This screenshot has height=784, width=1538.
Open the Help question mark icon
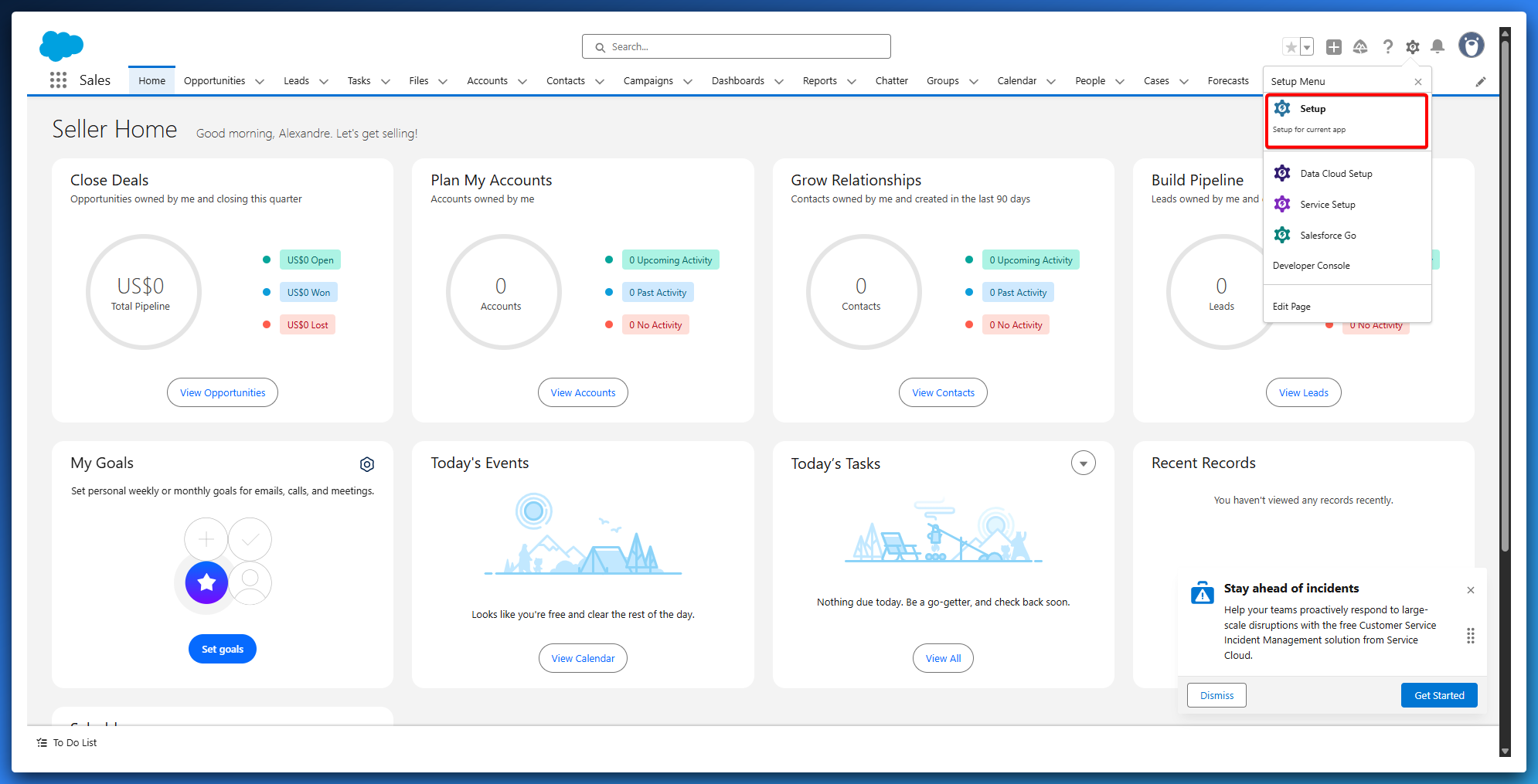(1388, 47)
